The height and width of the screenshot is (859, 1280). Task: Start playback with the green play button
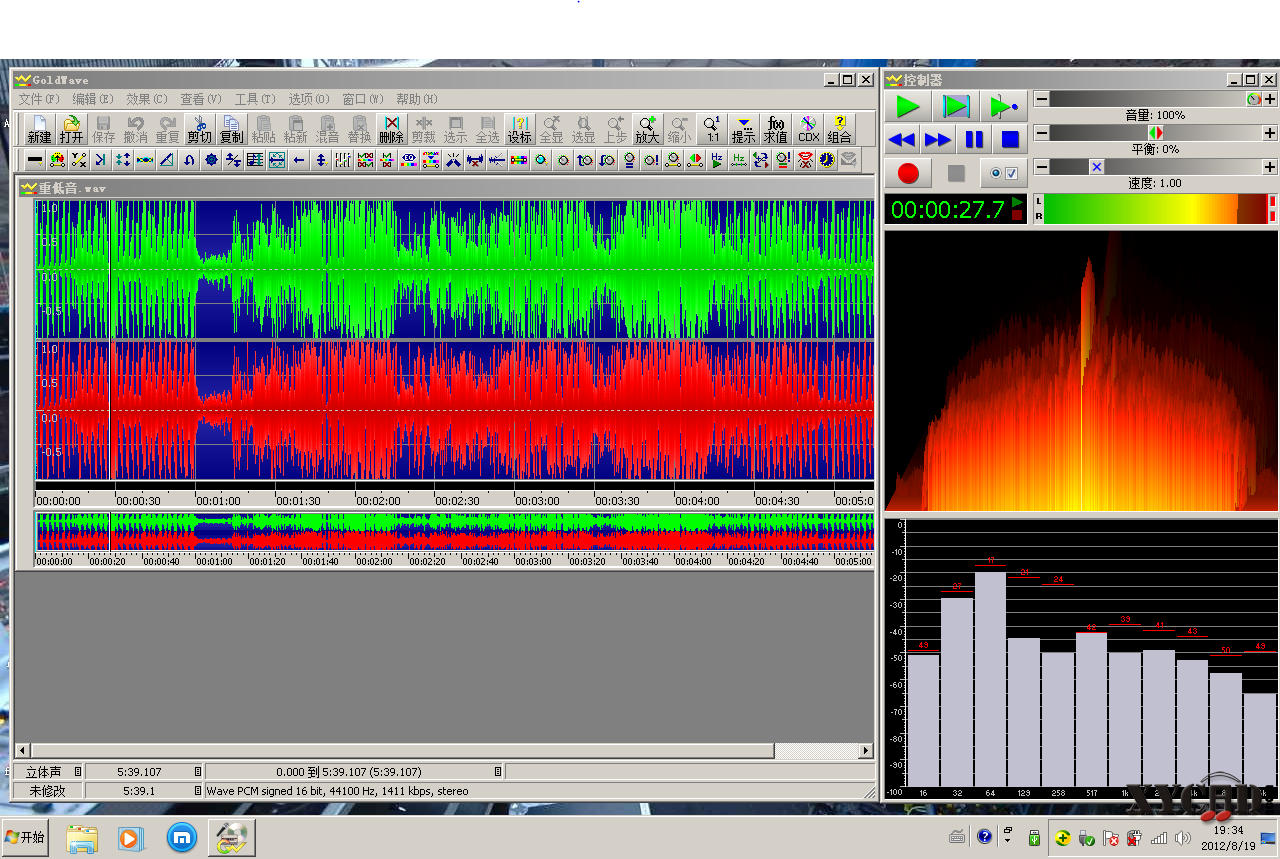pos(908,106)
